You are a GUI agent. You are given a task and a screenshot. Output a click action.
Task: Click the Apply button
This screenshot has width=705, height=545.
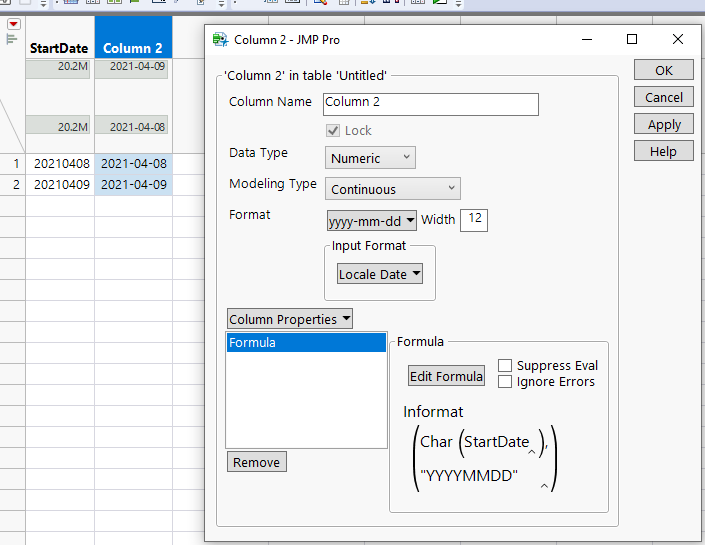[x=664, y=124]
